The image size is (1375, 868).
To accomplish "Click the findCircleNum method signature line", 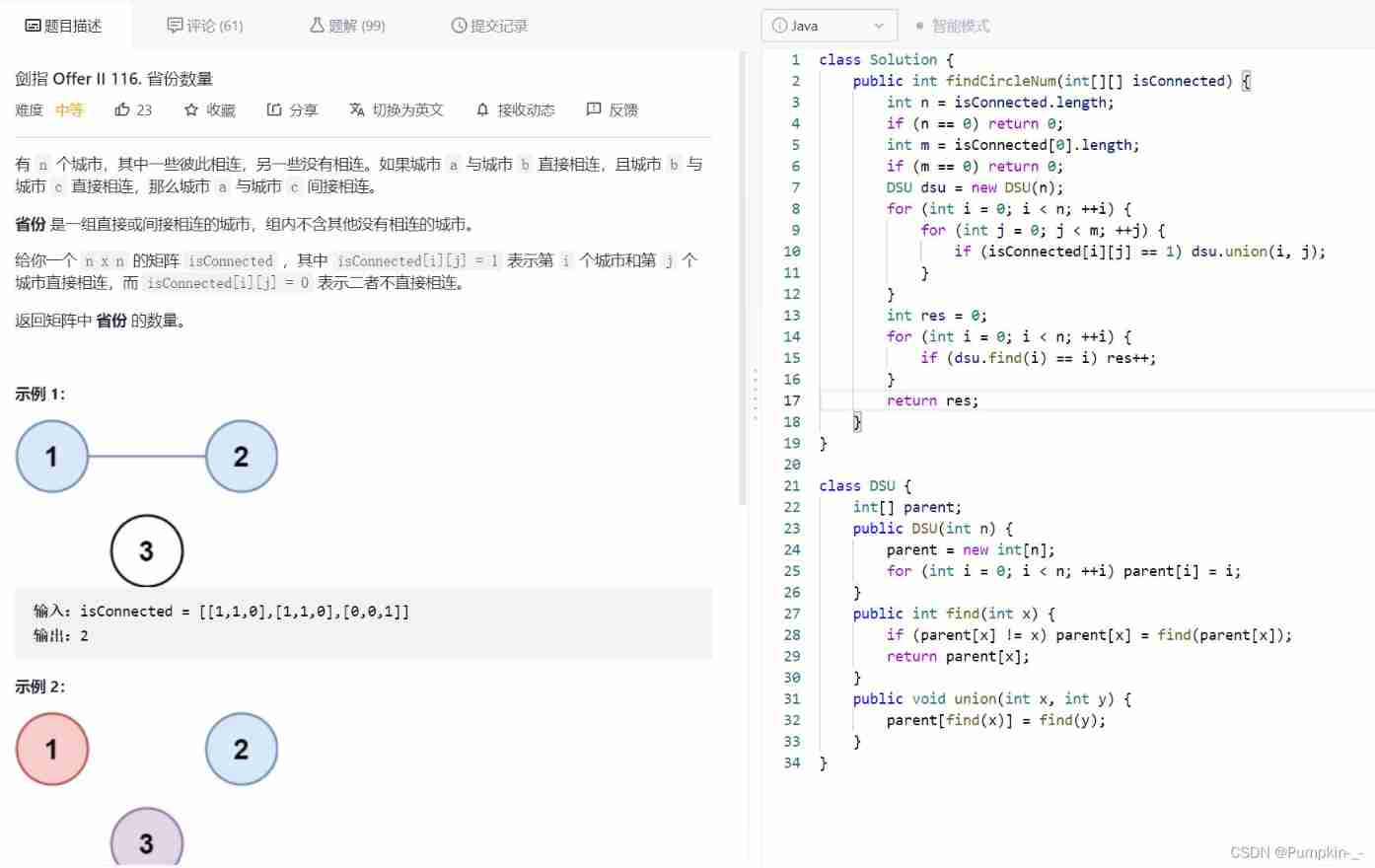I will click(x=1051, y=81).
